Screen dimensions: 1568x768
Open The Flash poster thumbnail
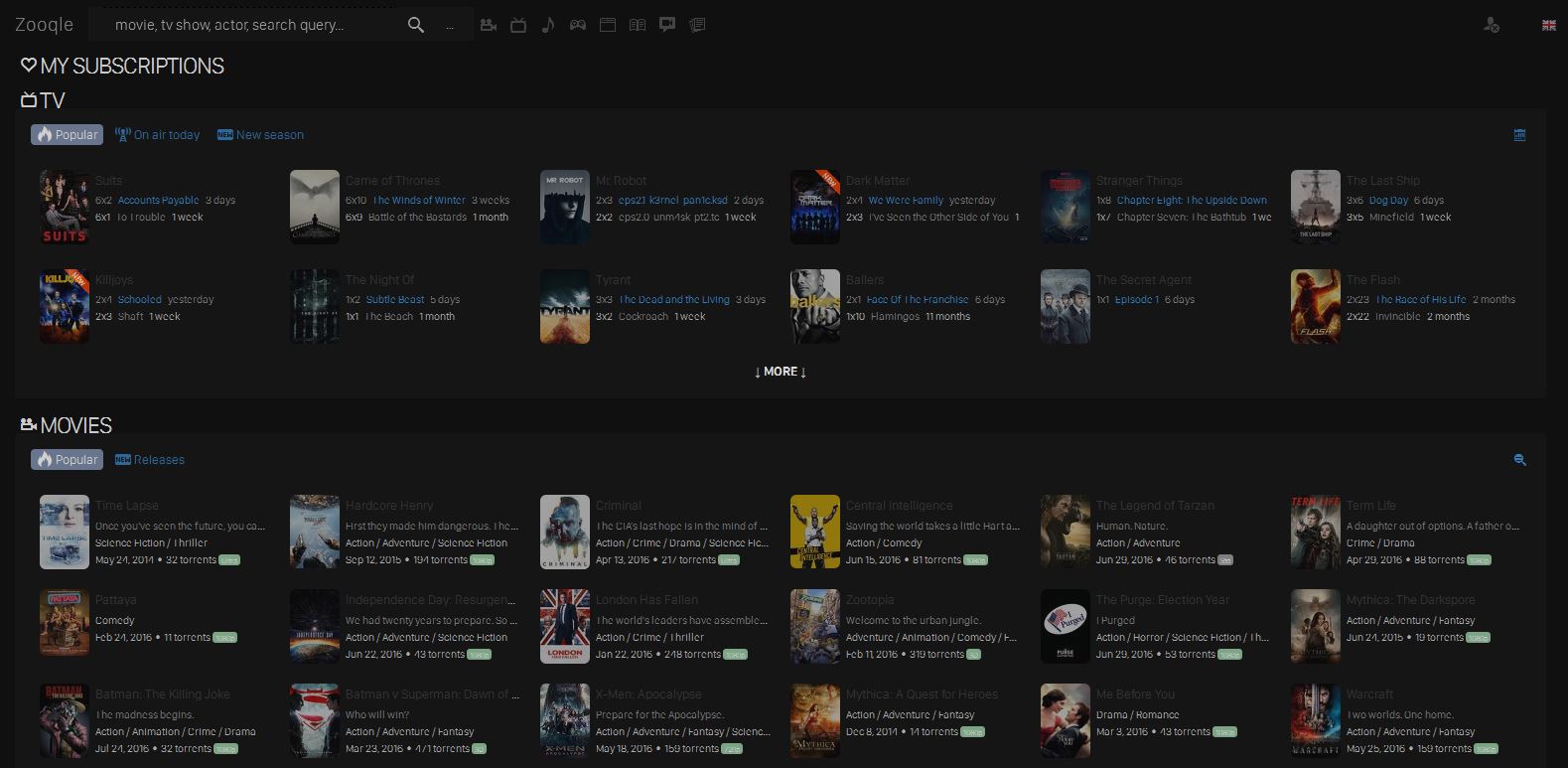tap(1316, 306)
